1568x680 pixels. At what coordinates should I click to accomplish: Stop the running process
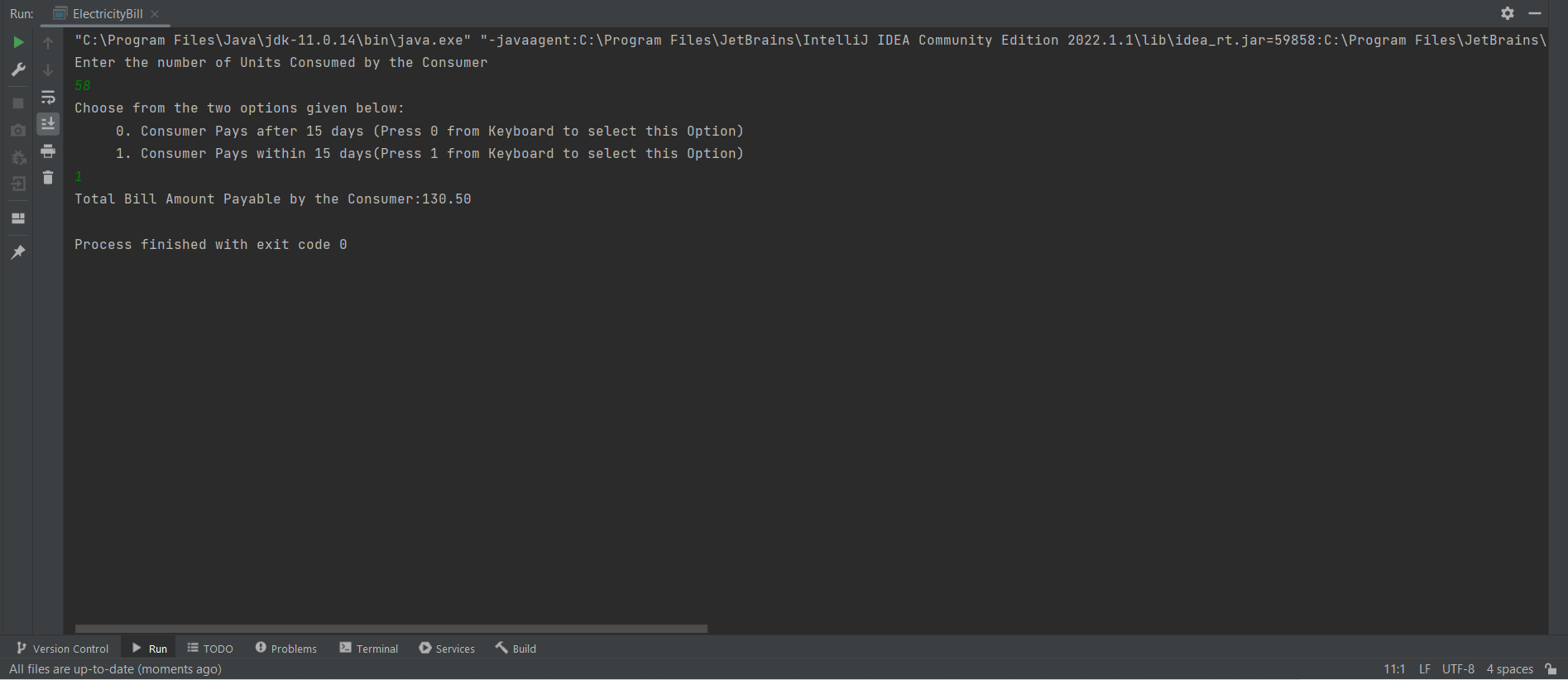pos(18,103)
